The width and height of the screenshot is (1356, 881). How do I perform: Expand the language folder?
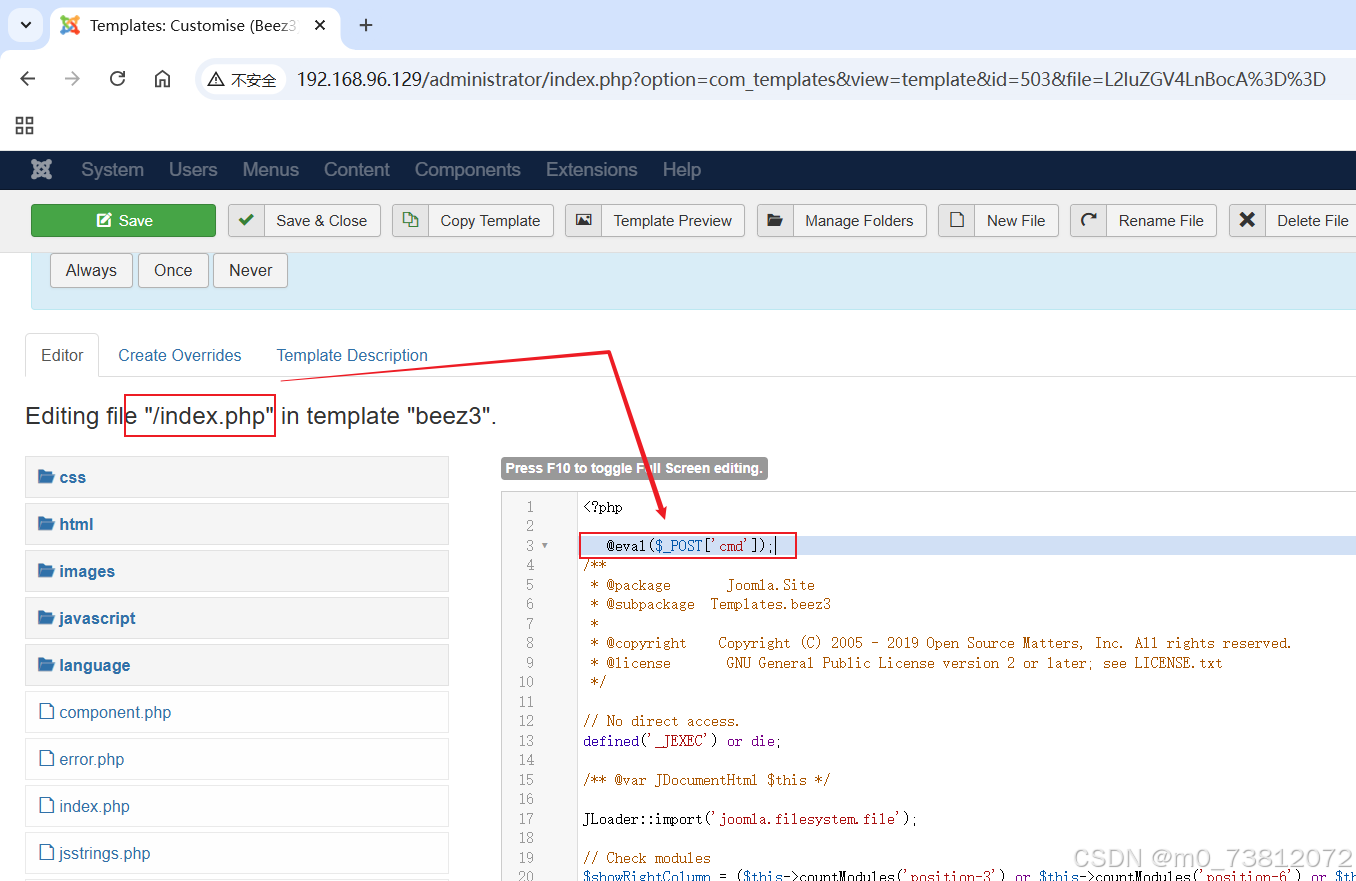pos(237,665)
